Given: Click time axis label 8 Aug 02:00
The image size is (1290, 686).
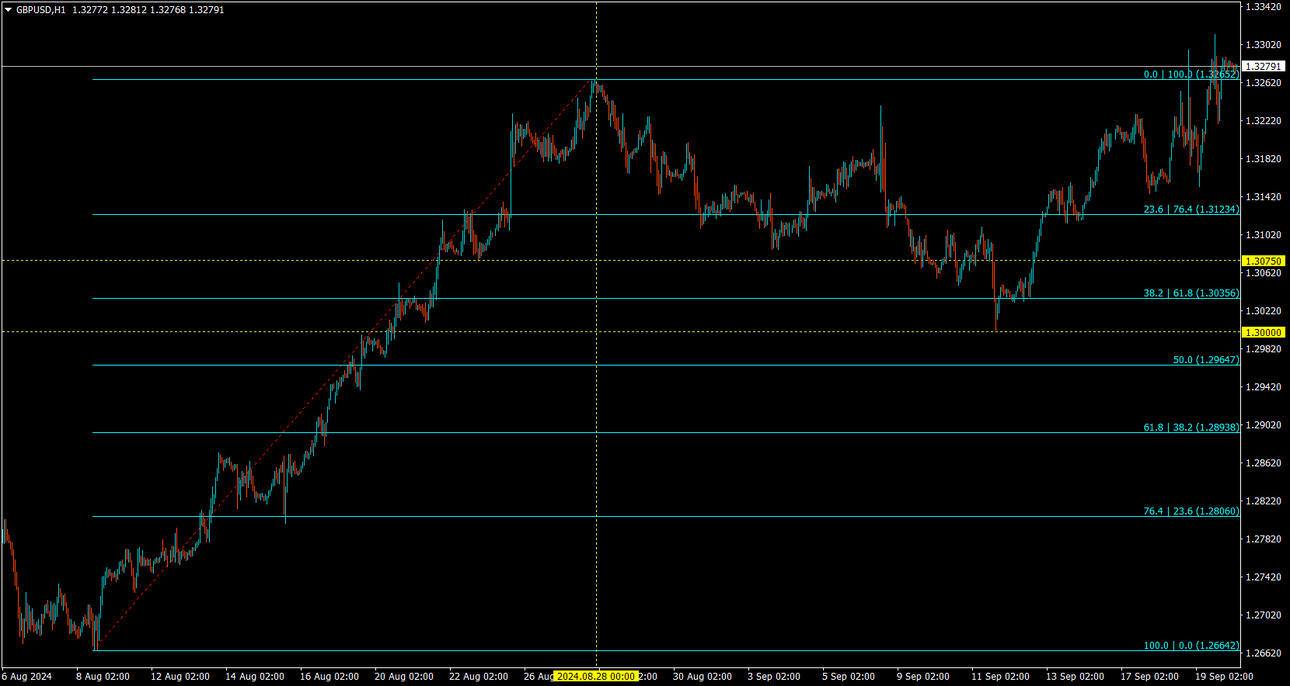Looking at the screenshot, I should click(x=105, y=677).
